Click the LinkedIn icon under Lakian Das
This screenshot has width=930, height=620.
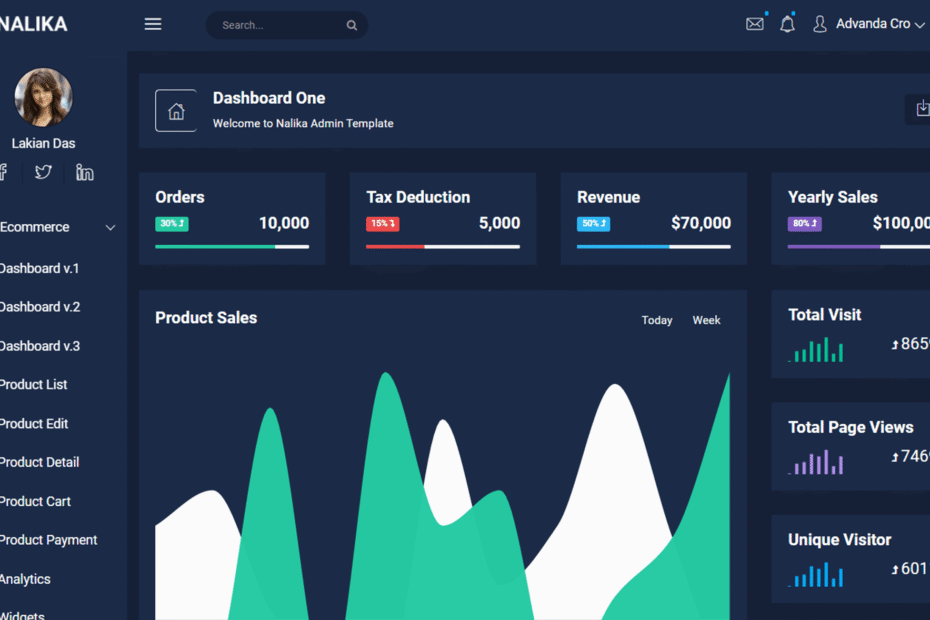[85, 173]
